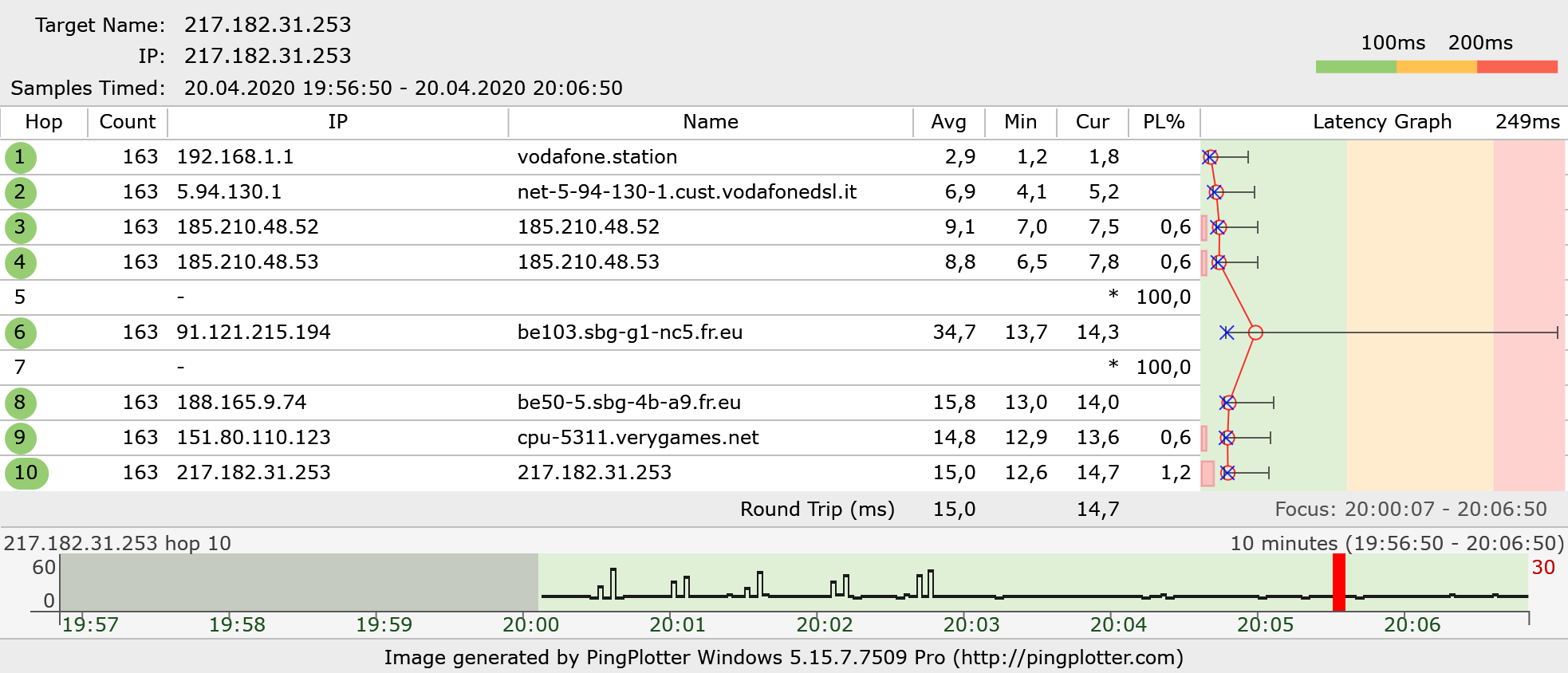Sort by the Avg column header

pyautogui.click(x=948, y=122)
